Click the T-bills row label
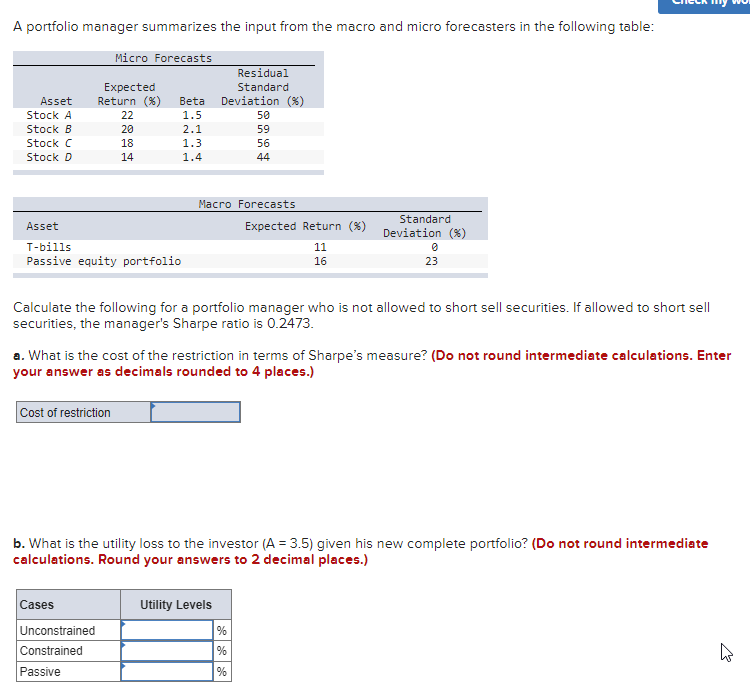Viewport: 750px width, 692px height. coord(49,247)
